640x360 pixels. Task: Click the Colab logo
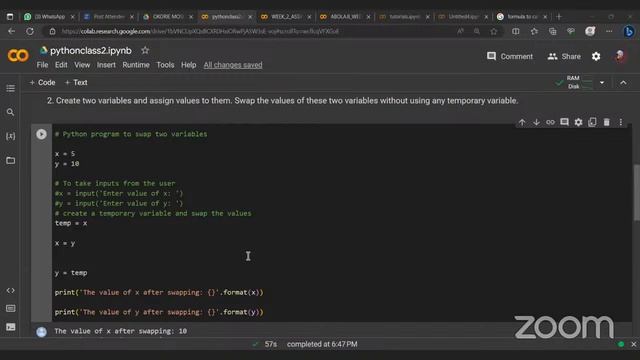[18, 56]
